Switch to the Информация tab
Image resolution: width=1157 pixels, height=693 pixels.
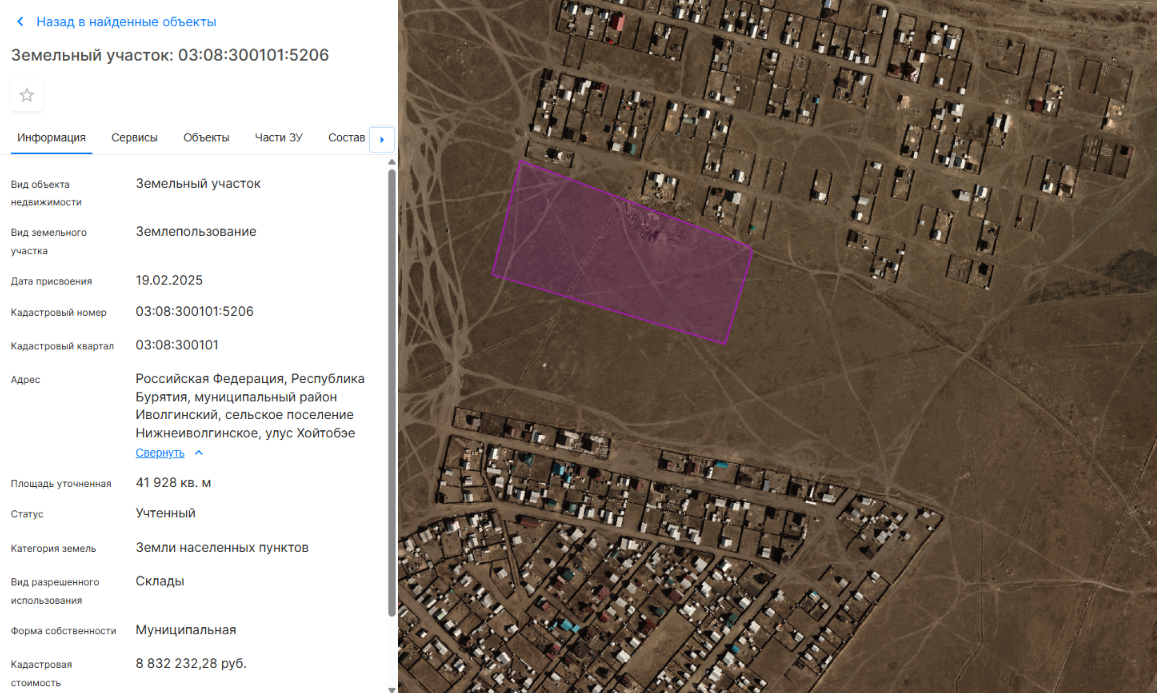(x=52, y=138)
